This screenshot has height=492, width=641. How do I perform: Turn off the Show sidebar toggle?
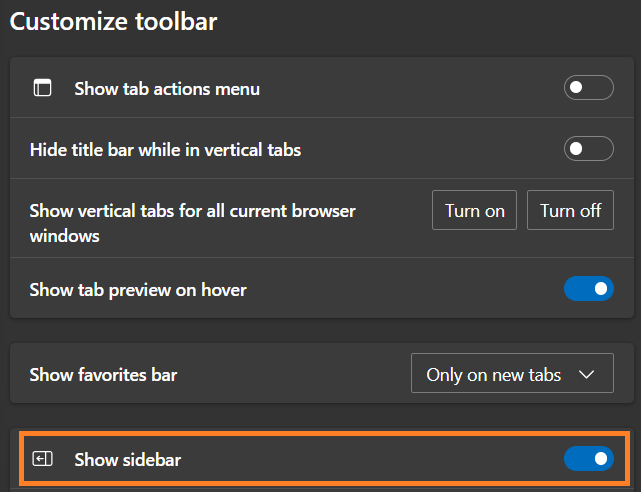[588, 459]
